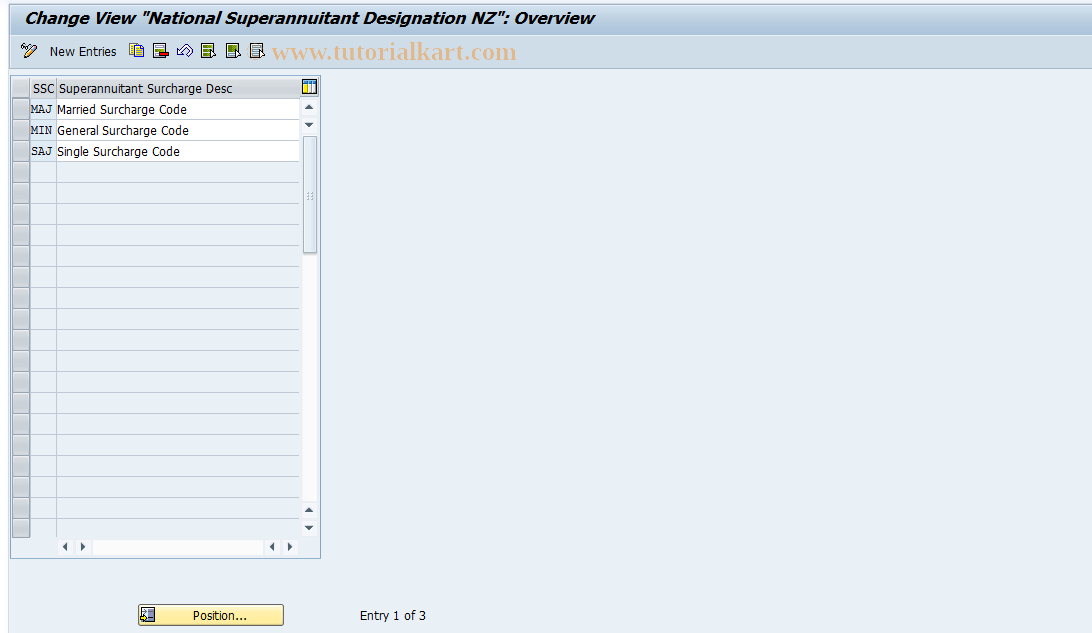Click the top scroll up arrow of the table
Image resolution: width=1092 pixels, height=633 pixels.
coord(309,107)
